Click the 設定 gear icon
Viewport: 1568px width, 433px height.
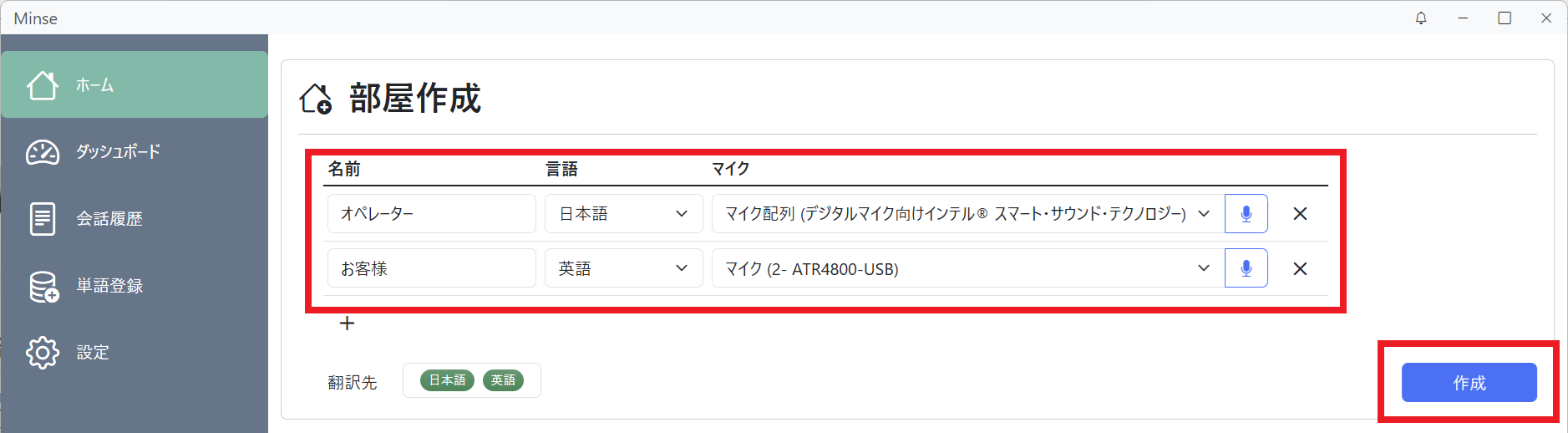click(43, 353)
